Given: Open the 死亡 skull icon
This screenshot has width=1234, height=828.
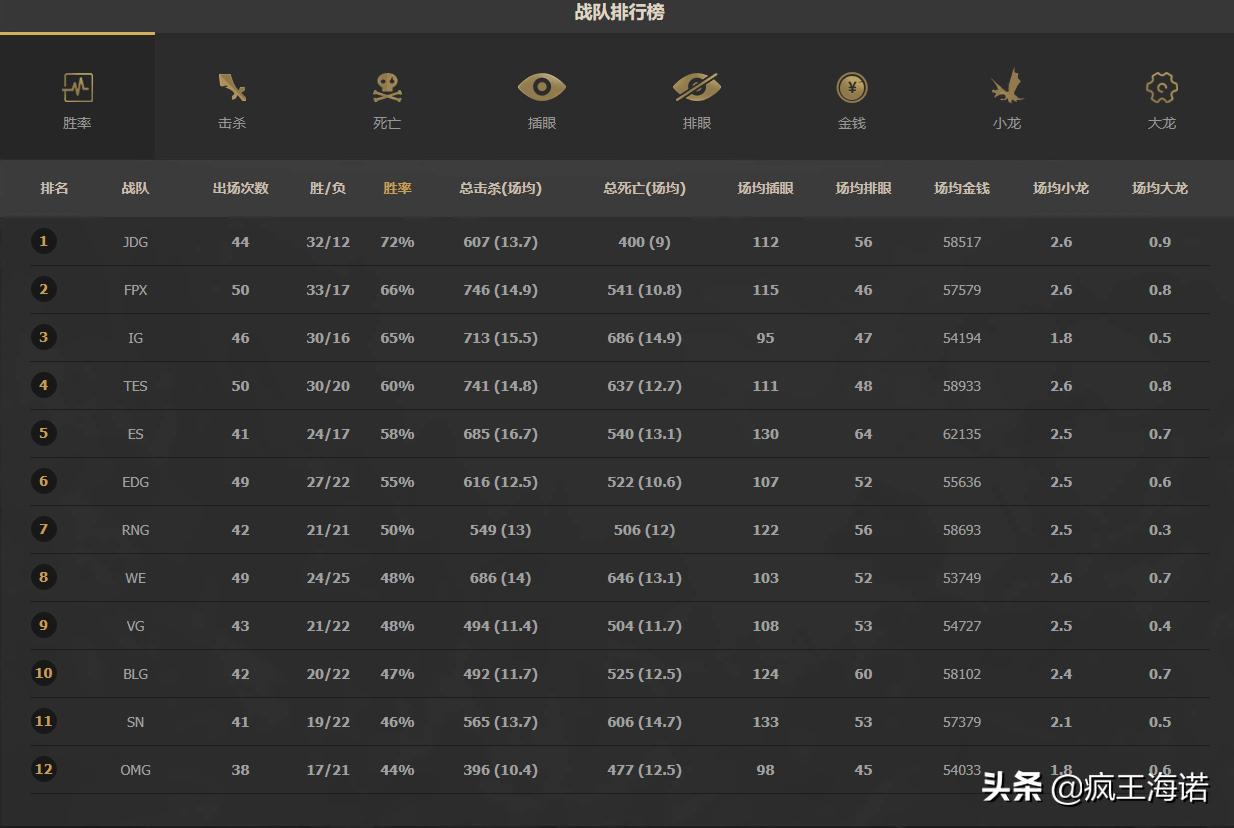Looking at the screenshot, I should pyautogui.click(x=387, y=88).
